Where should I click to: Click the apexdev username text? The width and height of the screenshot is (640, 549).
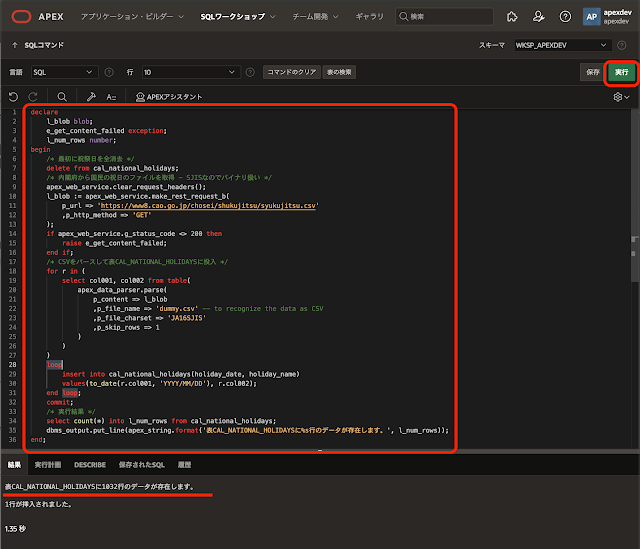618,12
